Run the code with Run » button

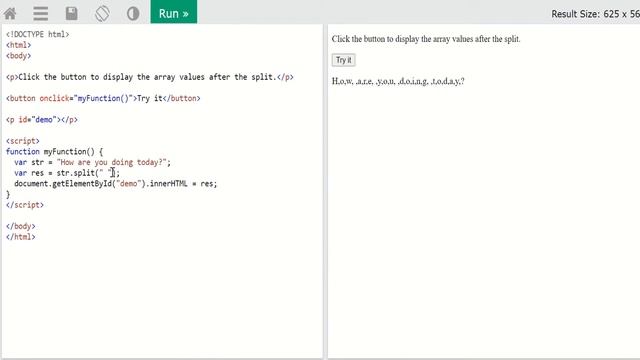173,12
